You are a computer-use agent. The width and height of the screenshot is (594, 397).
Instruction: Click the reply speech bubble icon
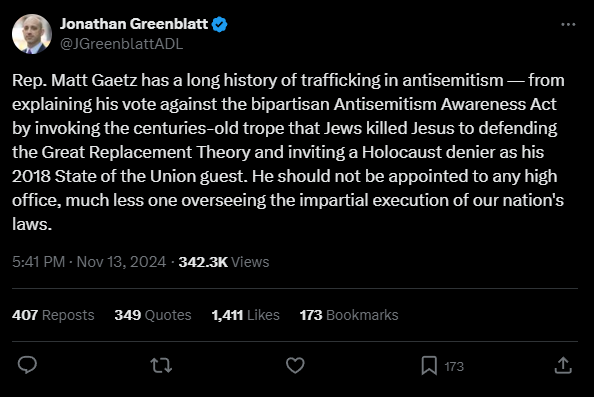(x=27, y=365)
